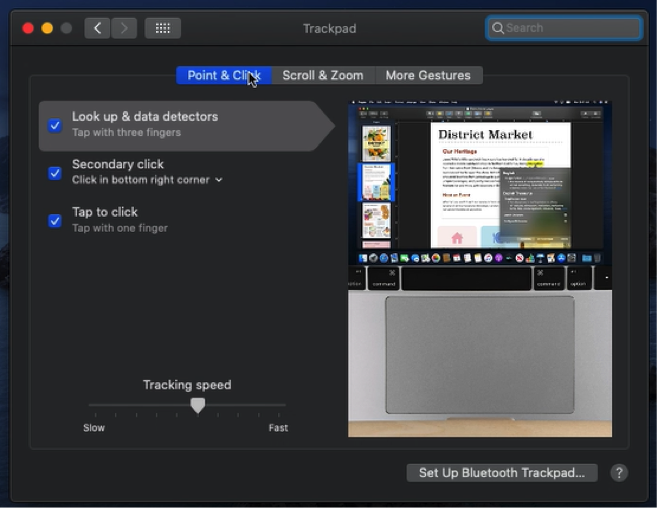Click the Slow end of the tracking slider
The width and height of the screenshot is (657, 508).
91,405
